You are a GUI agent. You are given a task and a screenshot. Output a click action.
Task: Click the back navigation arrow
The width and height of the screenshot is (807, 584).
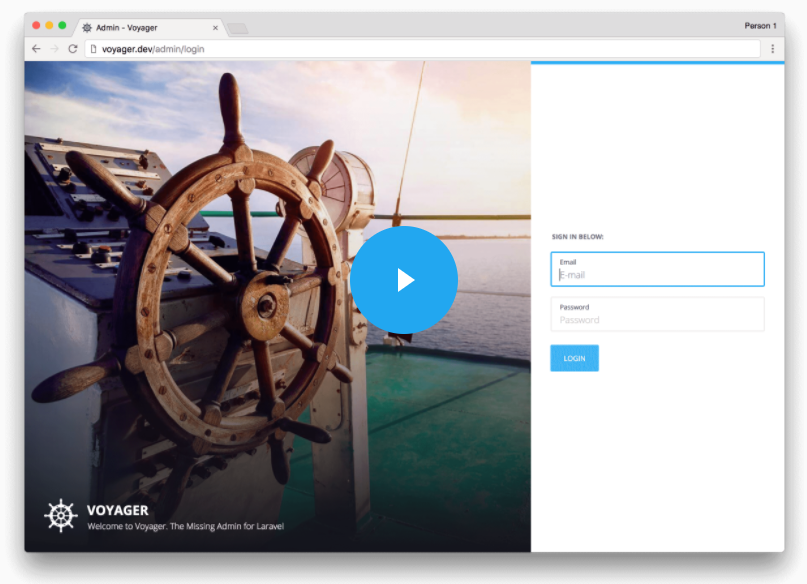(35, 48)
